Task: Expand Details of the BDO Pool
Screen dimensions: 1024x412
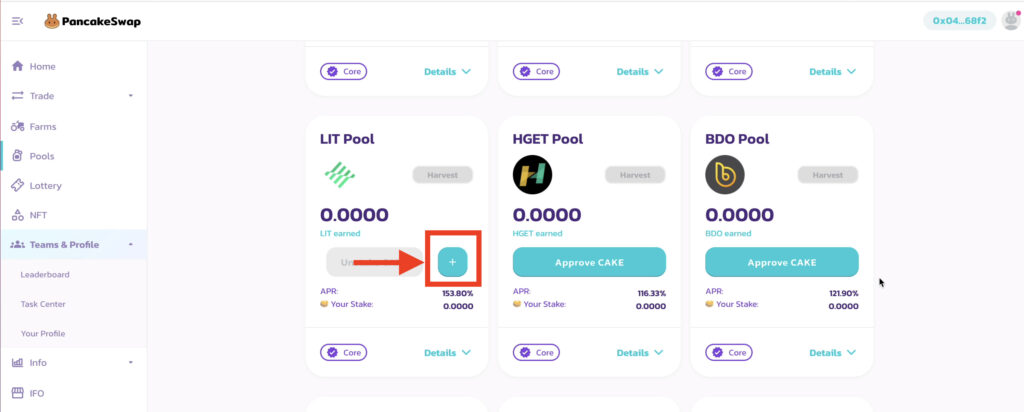Action: tap(833, 353)
